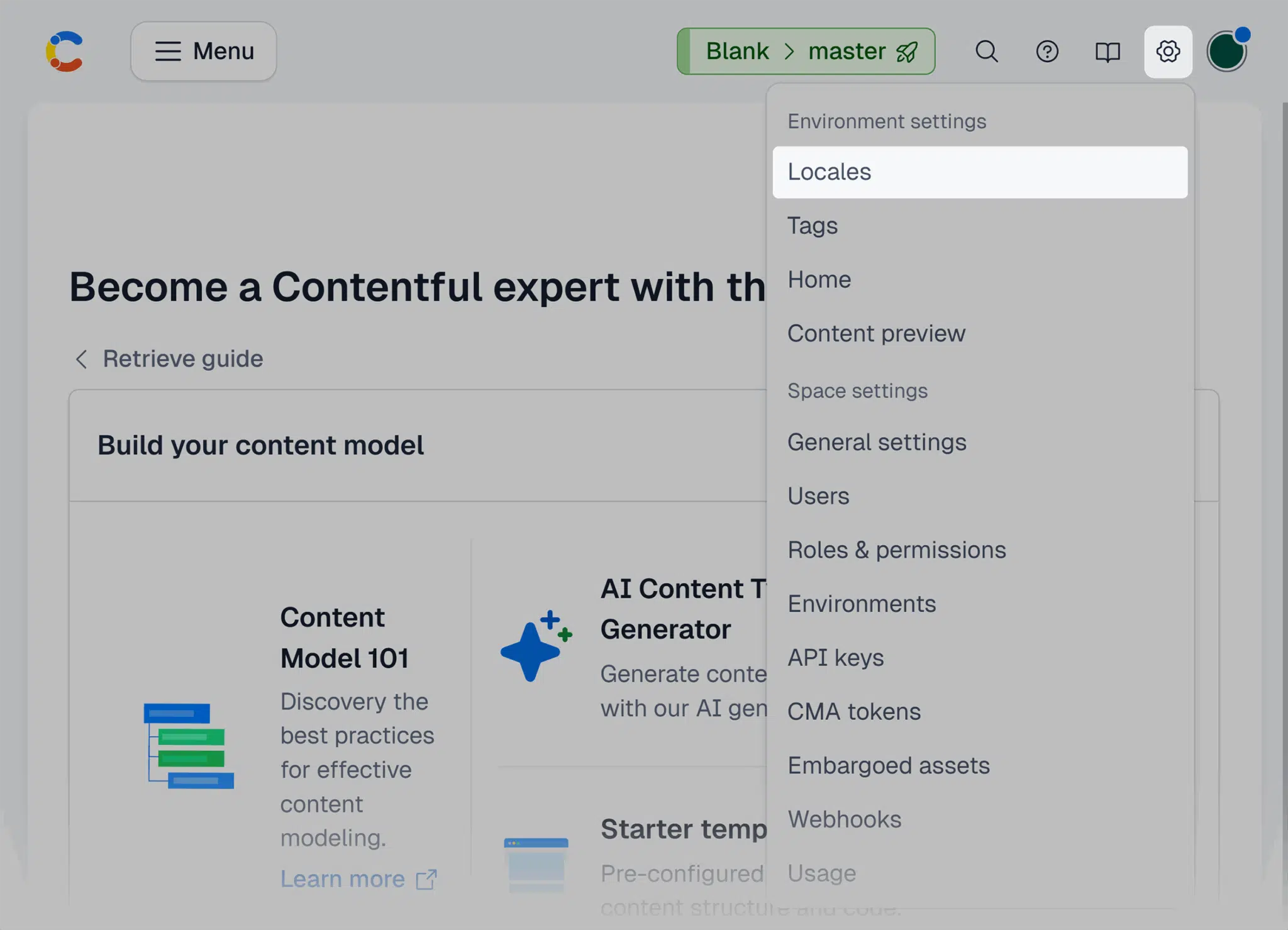
Task: Open the Blank > master environment switcher
Action: [x=806, y=51]
